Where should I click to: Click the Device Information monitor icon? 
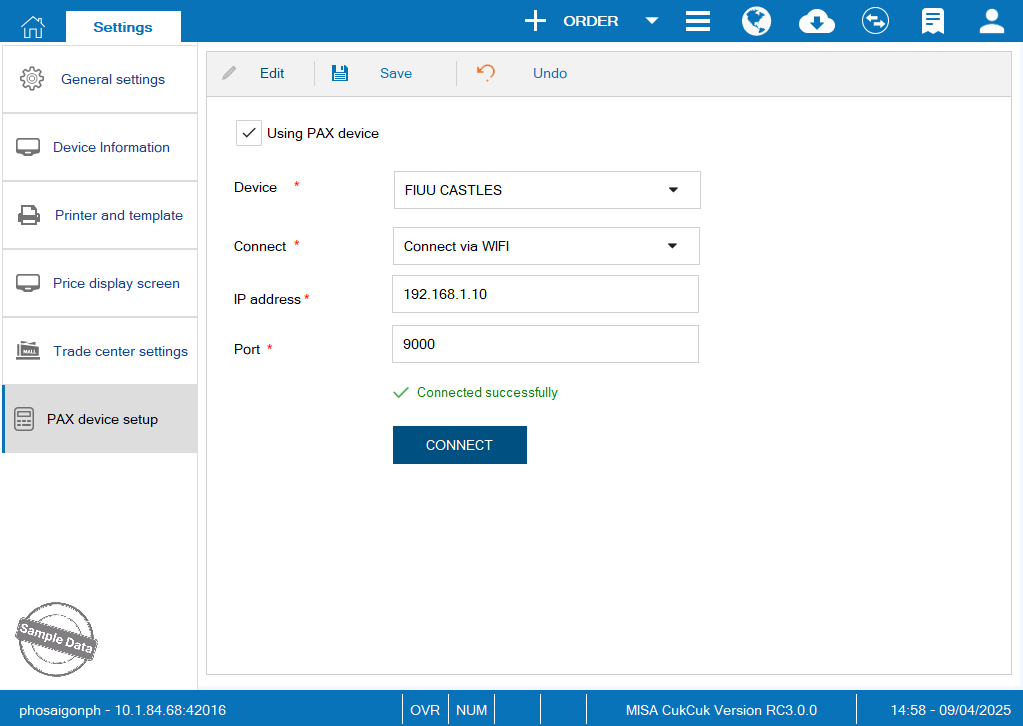point(28,147)
